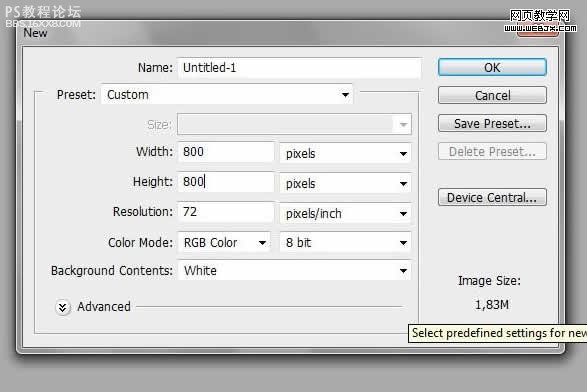Click the 1,83M image size value
The image size is (587, 392).
pyautogui.click(x=492, y=305)
